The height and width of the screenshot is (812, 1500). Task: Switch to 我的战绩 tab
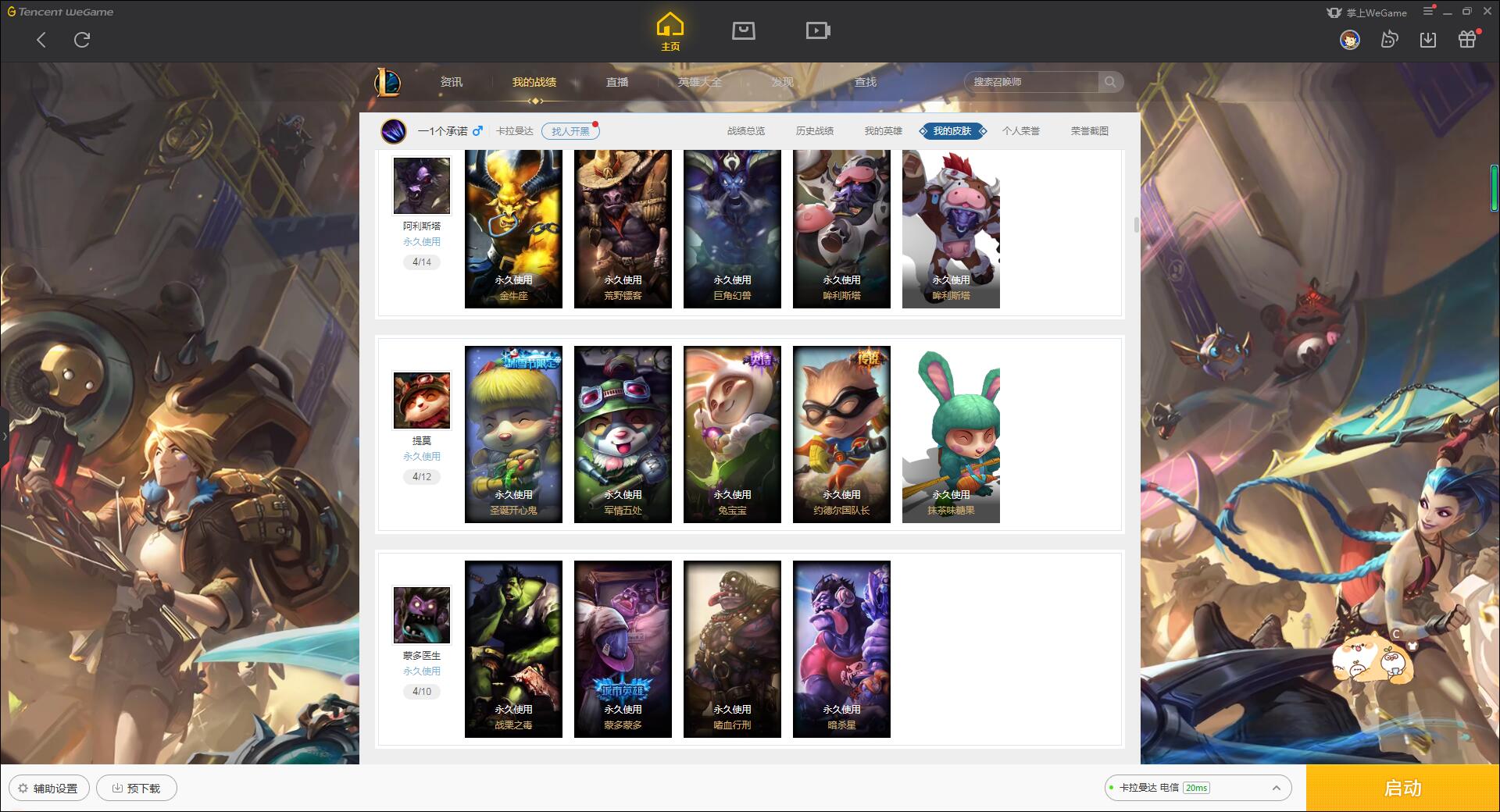pos(534,82)
